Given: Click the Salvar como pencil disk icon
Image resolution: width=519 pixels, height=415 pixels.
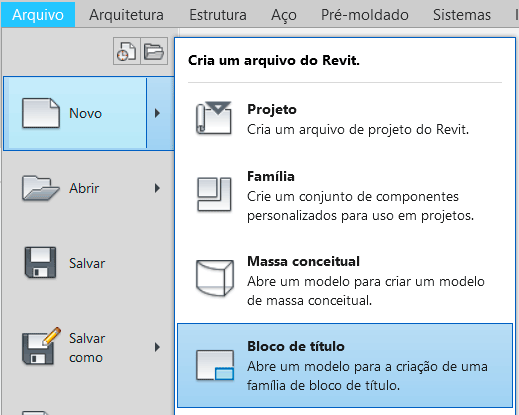Looking at the screenshot, I should pyautogui.click(x=41, y=346).
